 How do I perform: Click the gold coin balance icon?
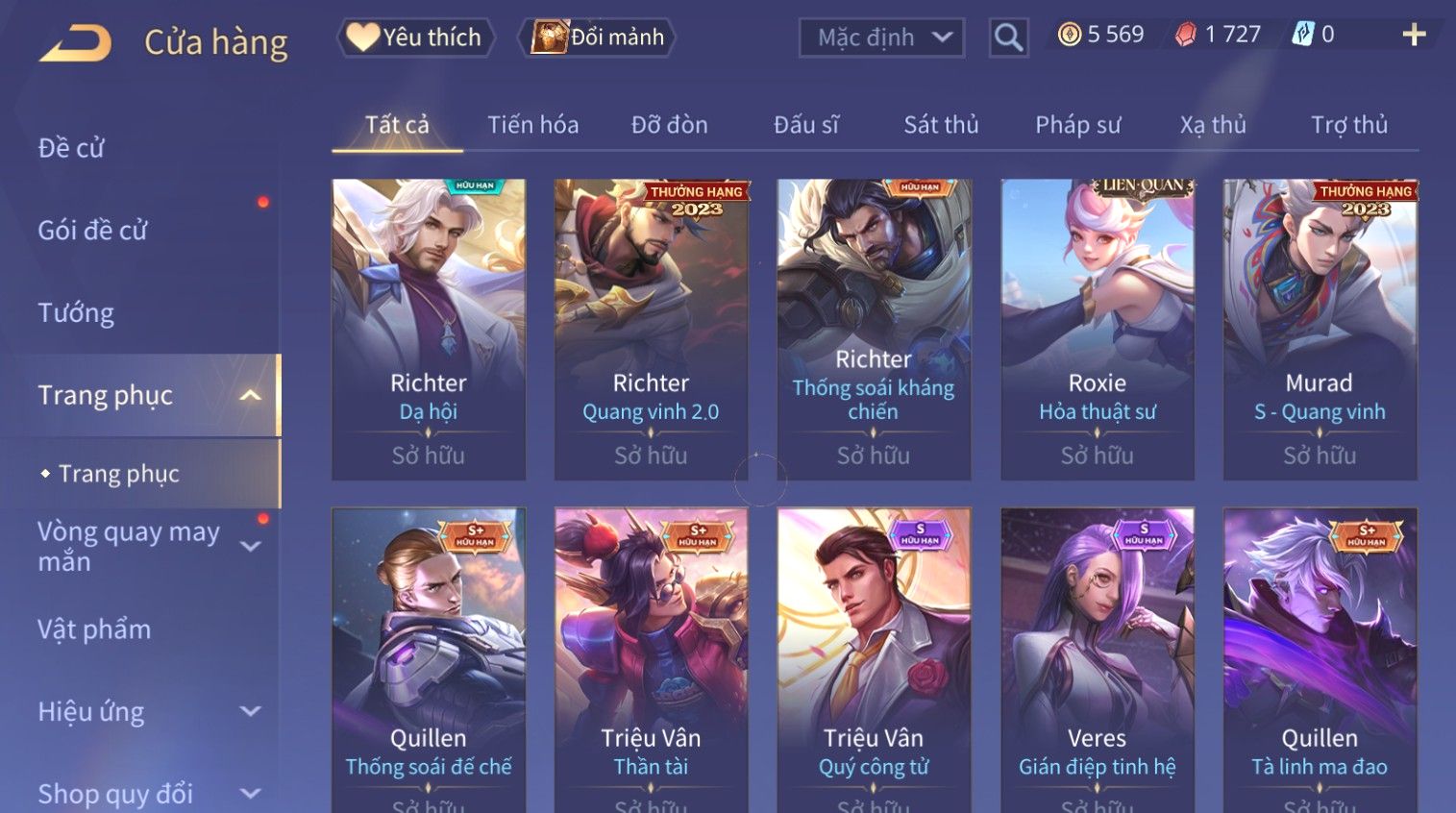pyautogui.click(x=1069, y=35)
